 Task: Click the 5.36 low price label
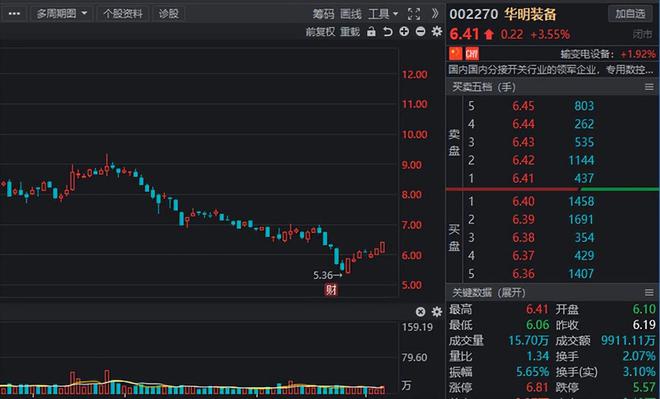[x=323, y=276]
